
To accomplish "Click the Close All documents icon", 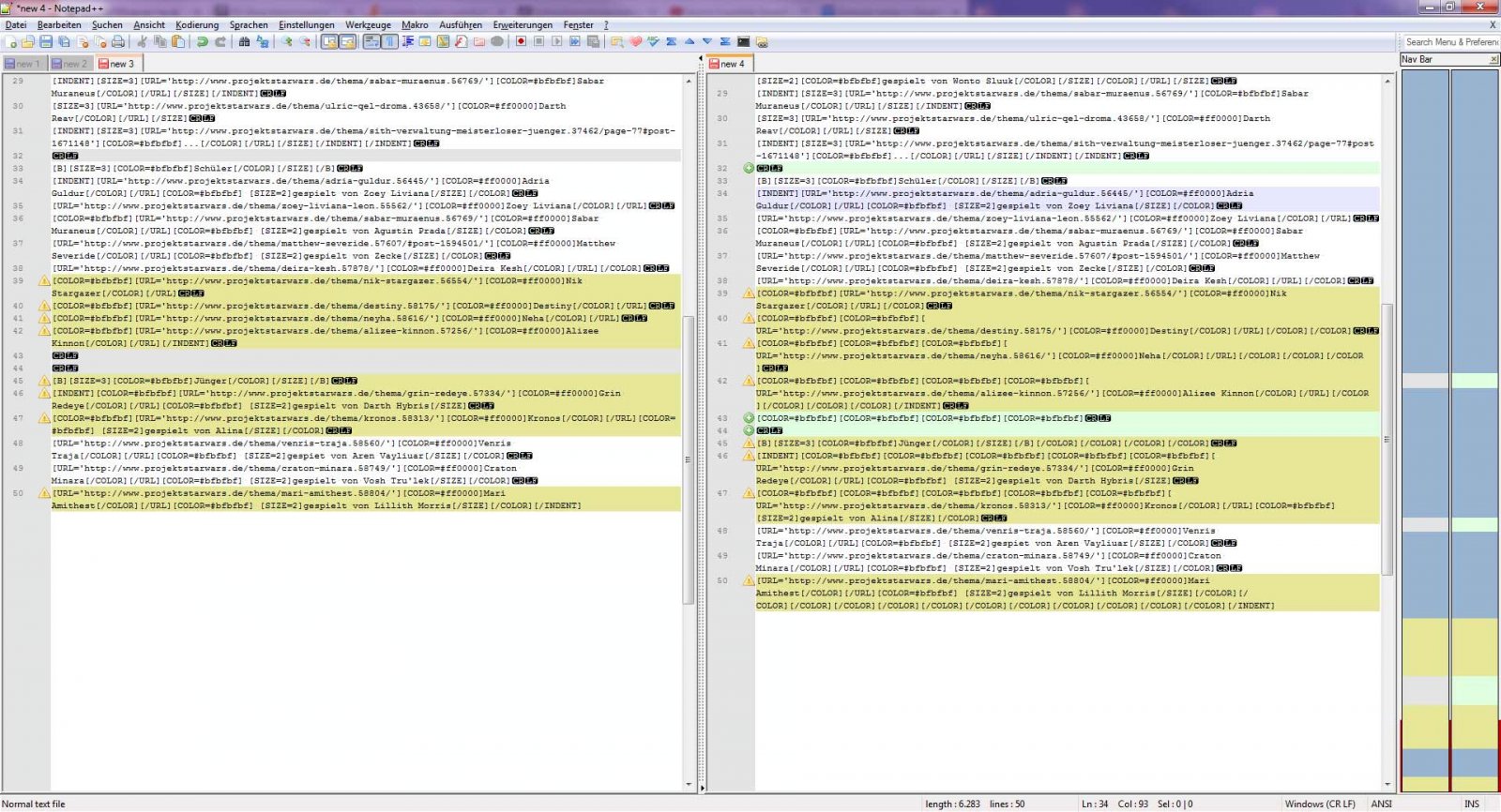I will [100, 41].
